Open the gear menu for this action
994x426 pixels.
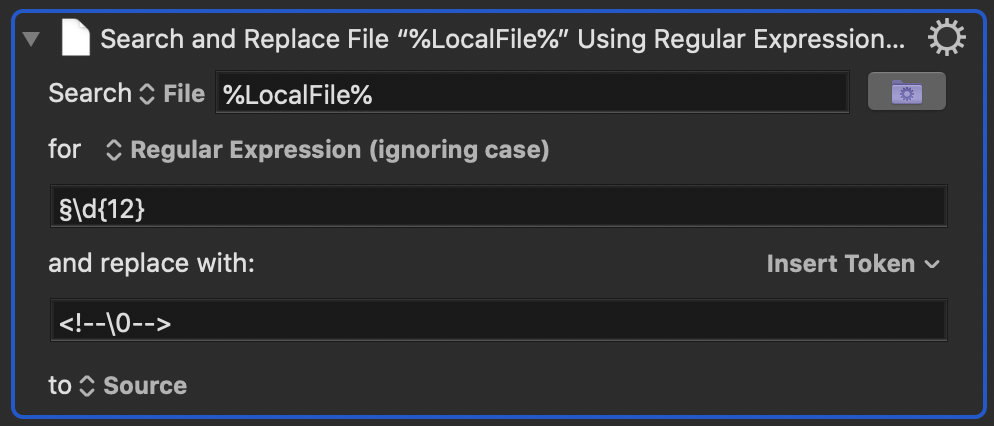coord(946,37)
